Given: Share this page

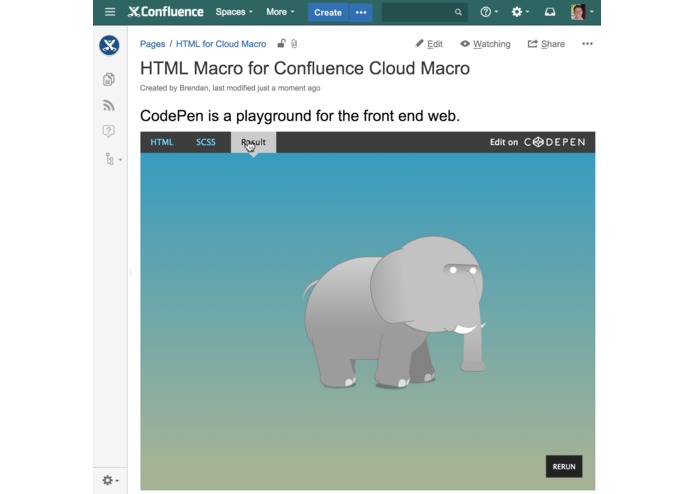Looking at the screenshot, I should [x=546, y=44].
